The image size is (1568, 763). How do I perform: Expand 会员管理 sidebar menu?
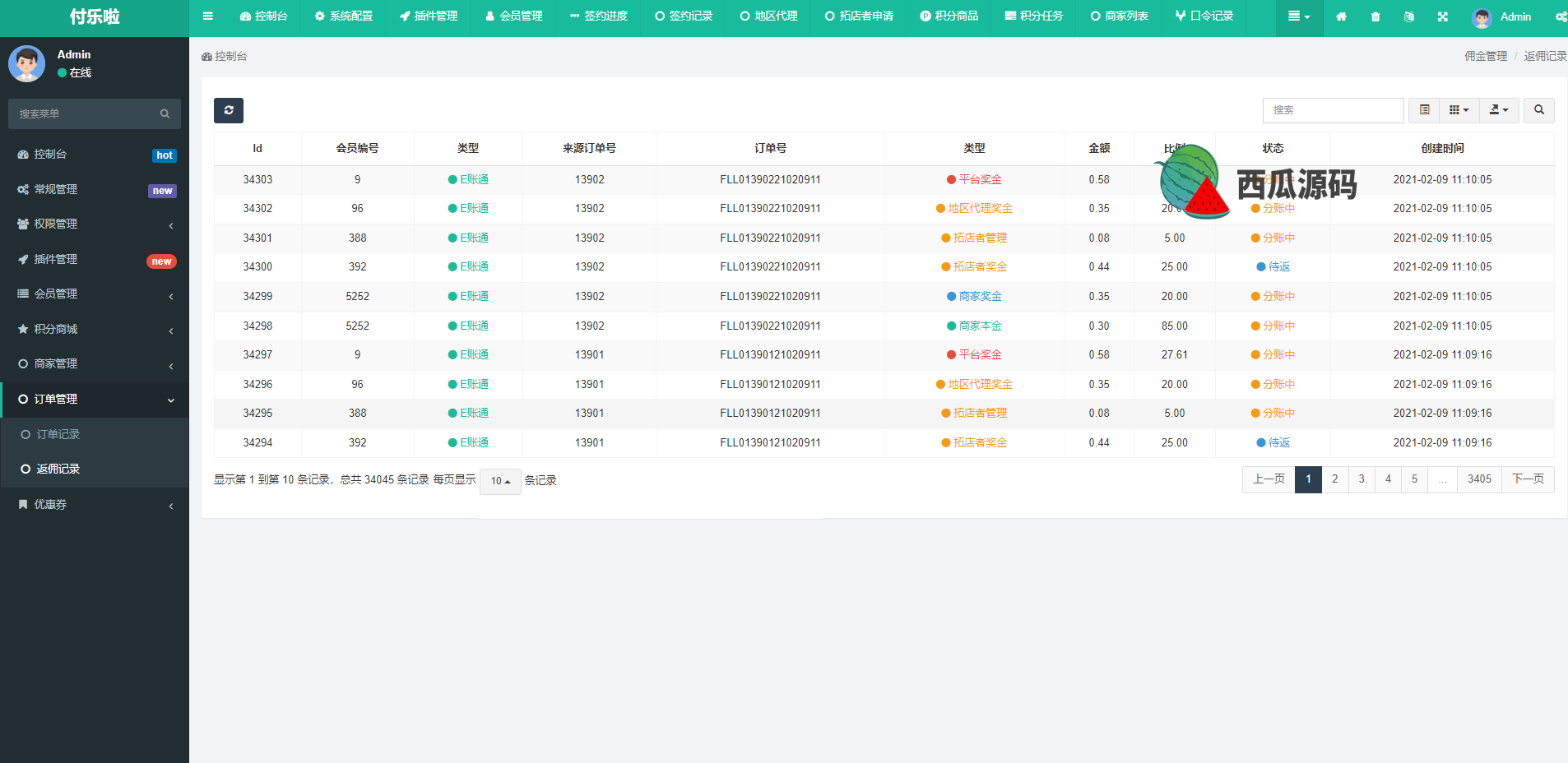coord(95,294)
